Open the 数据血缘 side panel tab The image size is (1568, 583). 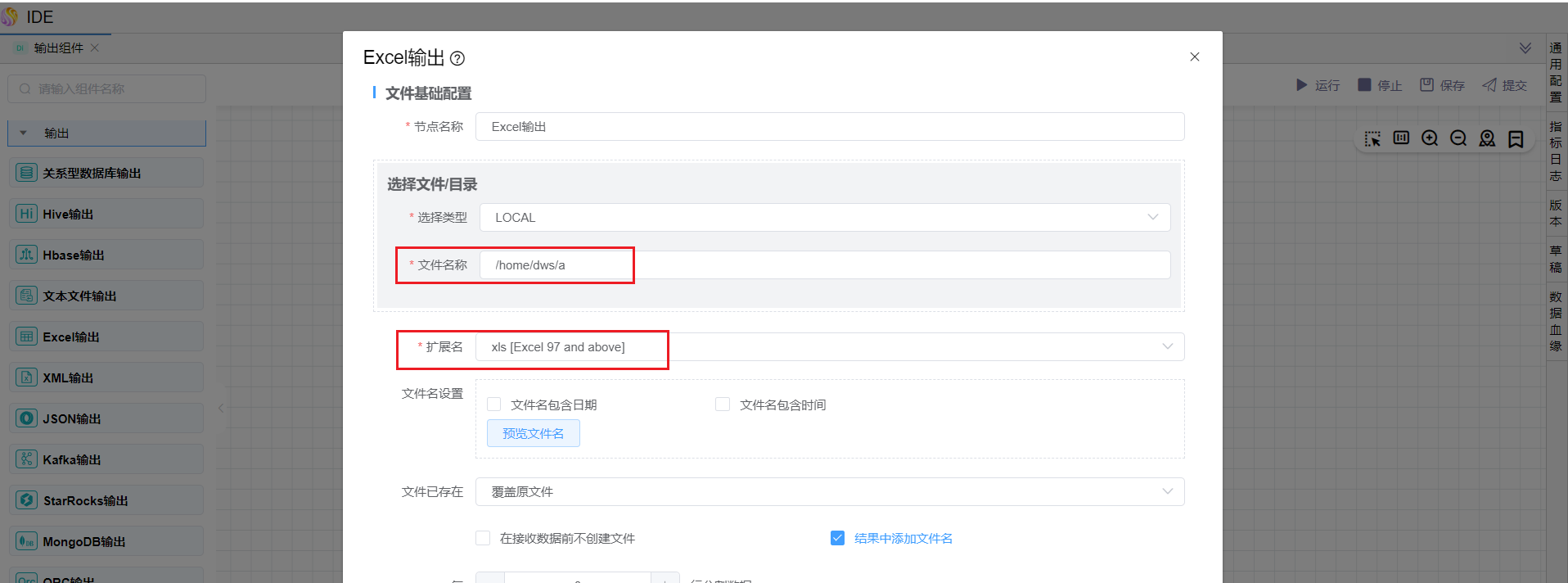pyautogui.click(x=1556, y=321)
